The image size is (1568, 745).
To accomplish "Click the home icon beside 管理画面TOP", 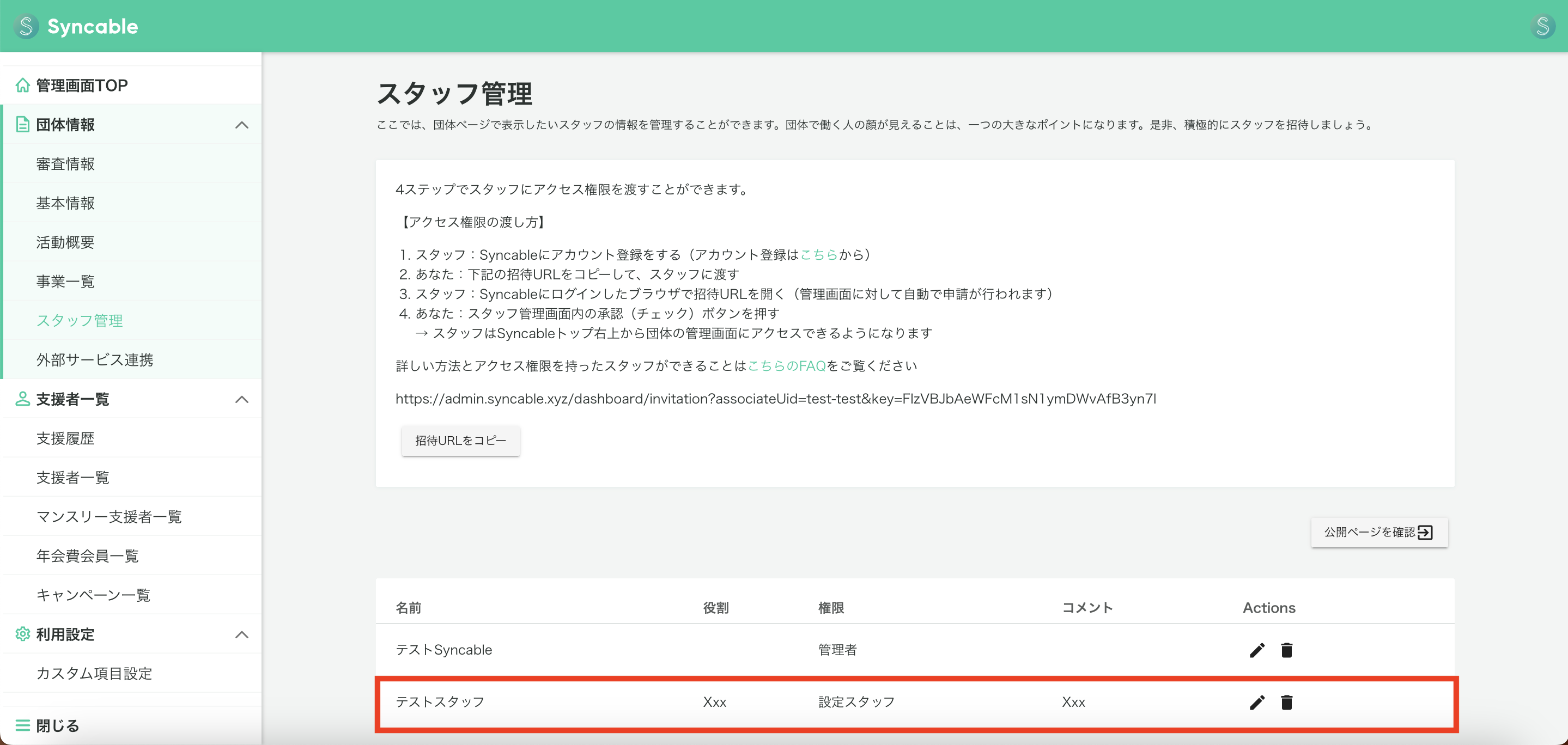I will [23, 85].
